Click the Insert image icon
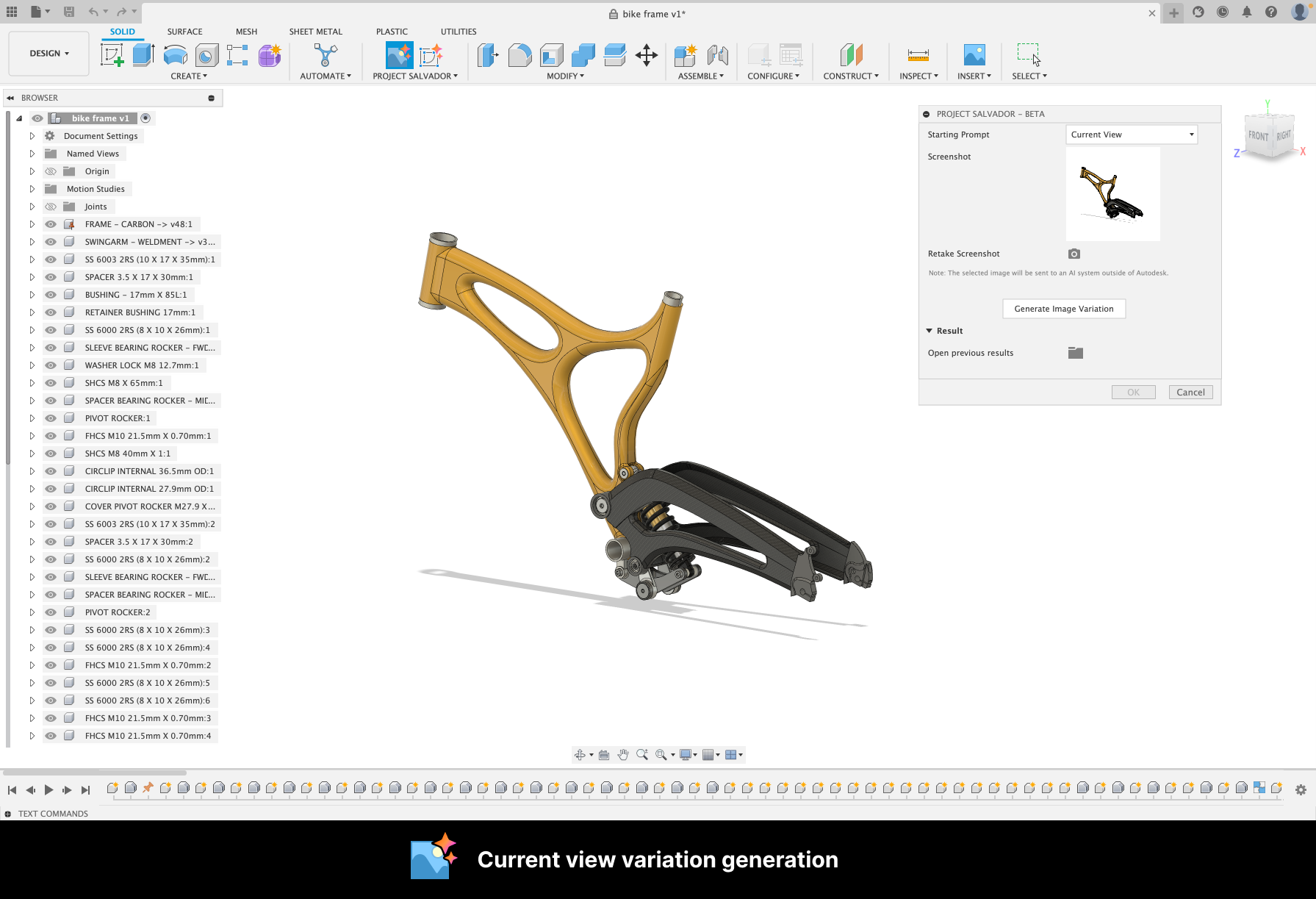 click(x=974, y=55)
